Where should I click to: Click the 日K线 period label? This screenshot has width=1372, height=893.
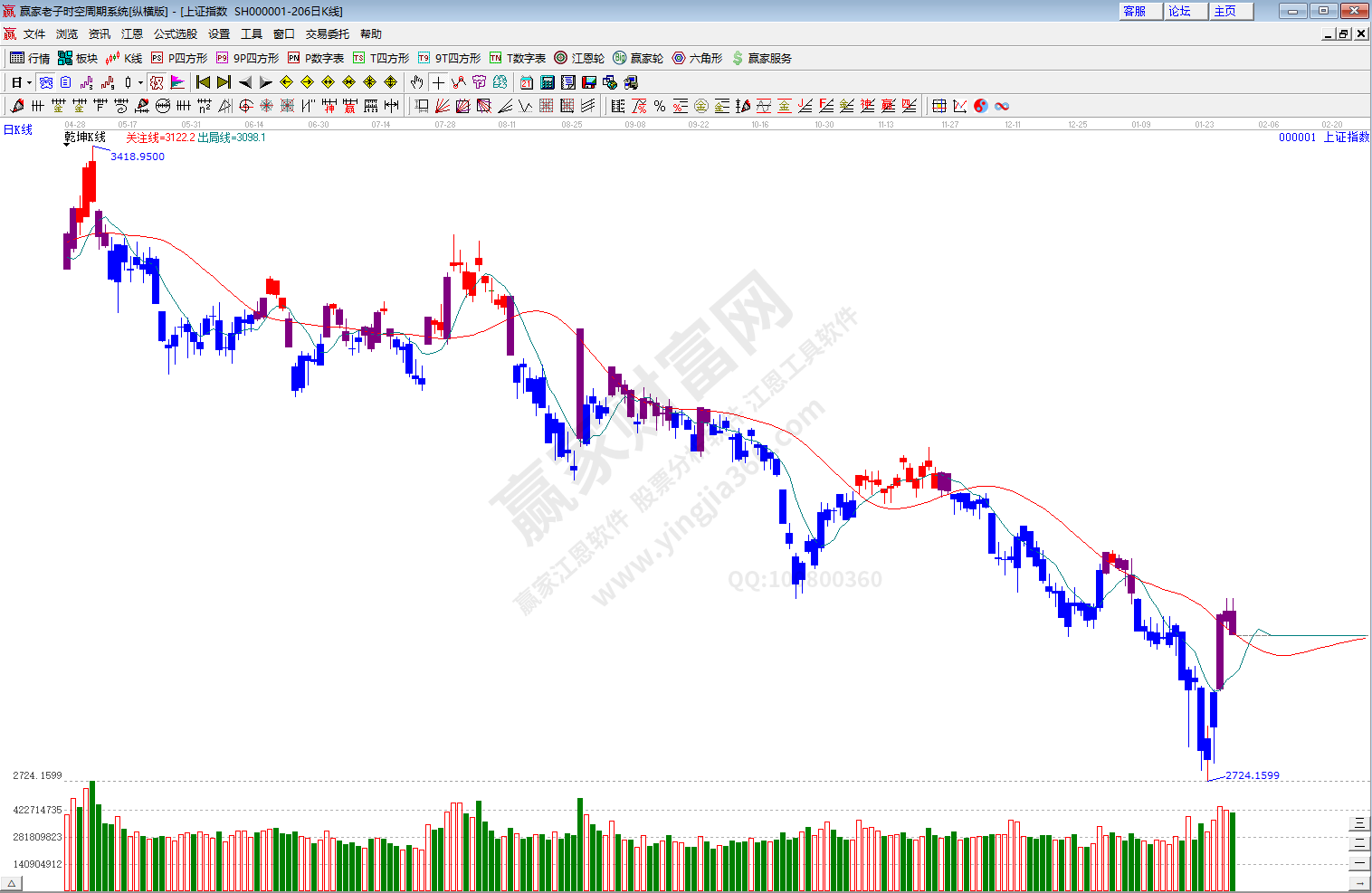pos(18,129)
